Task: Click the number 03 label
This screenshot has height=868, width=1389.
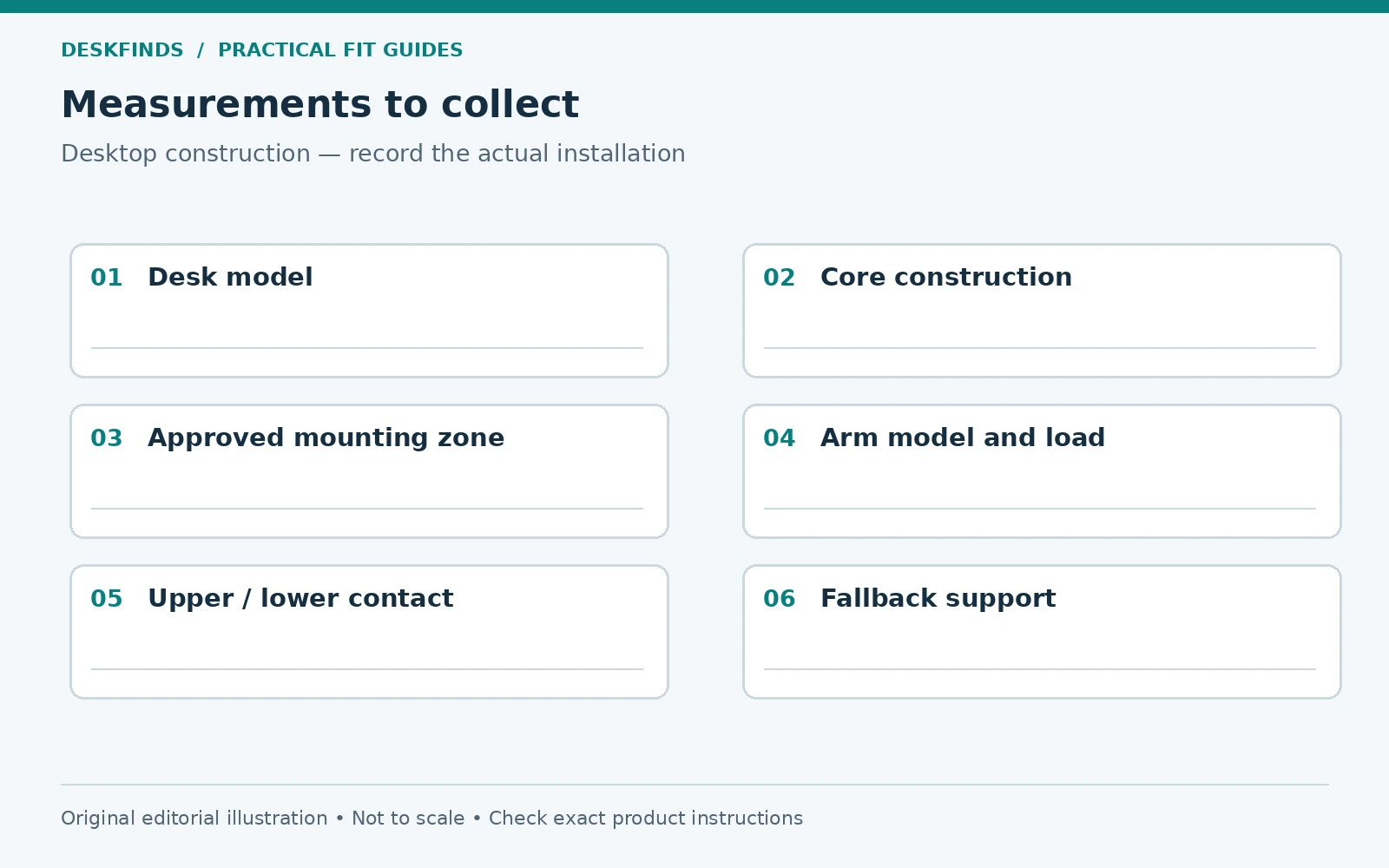Action: pyautogui.click(x=107, y=438)
